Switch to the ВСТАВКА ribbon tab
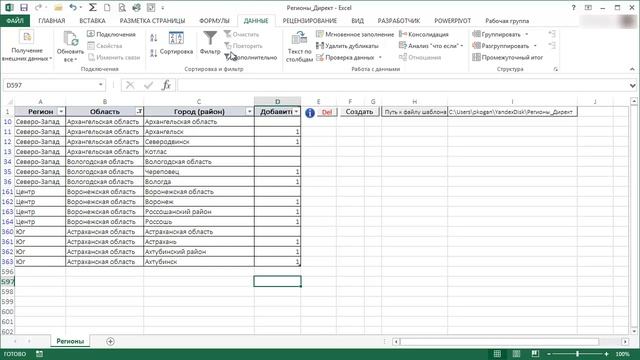This screenshot has height=360, width=640. click(92, 20)
